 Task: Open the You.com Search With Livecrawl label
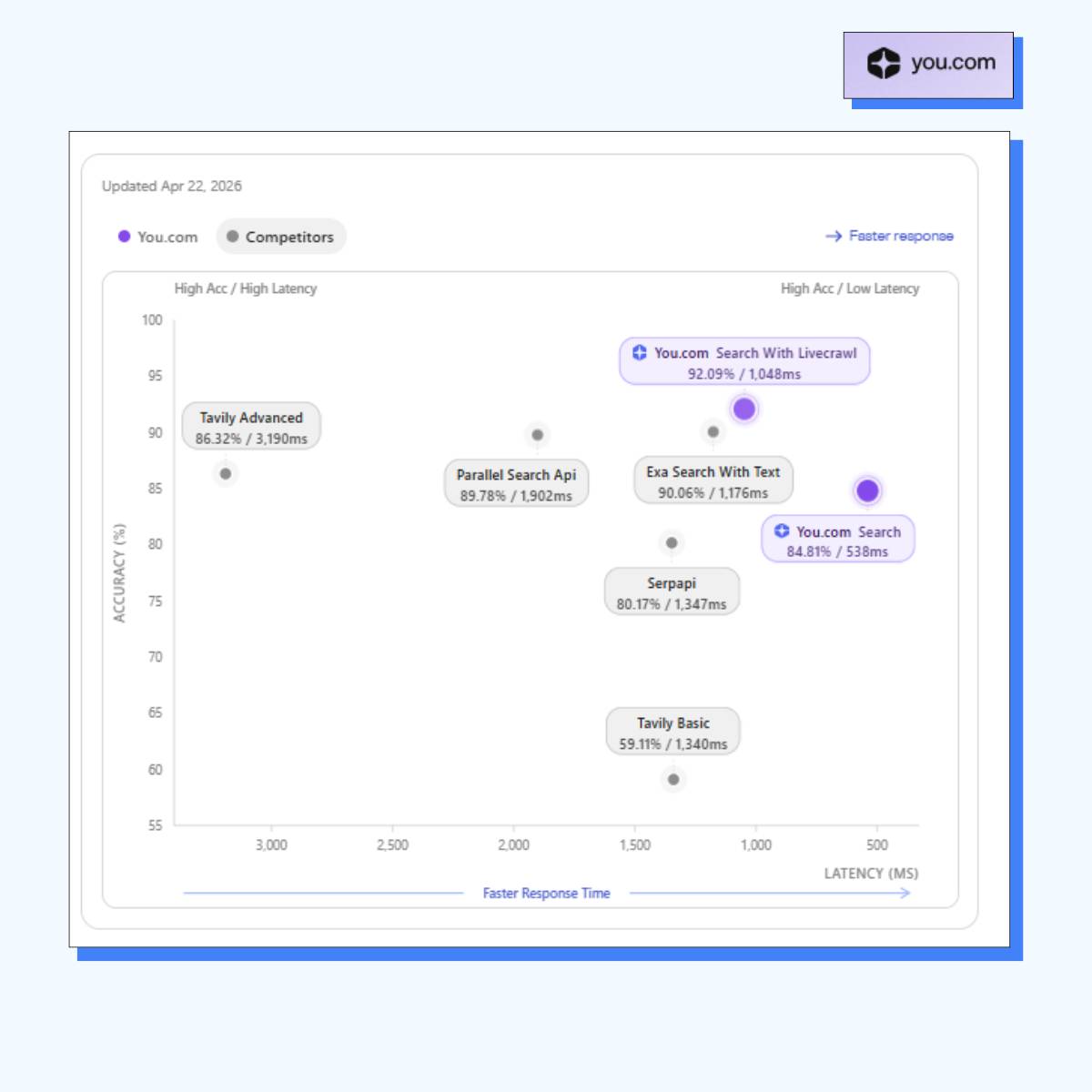(744, 361)
